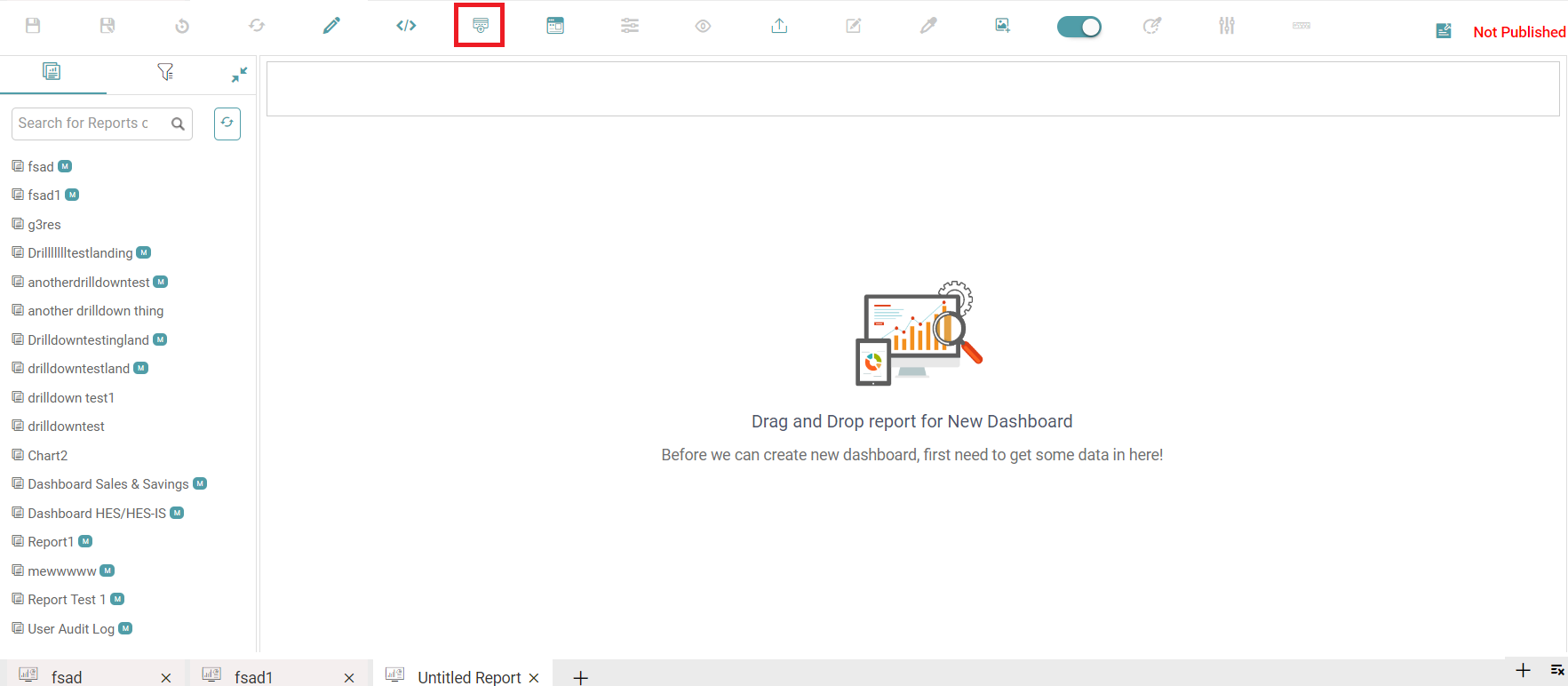Click the horizontal sliders filter icon

tap(630, 26)
